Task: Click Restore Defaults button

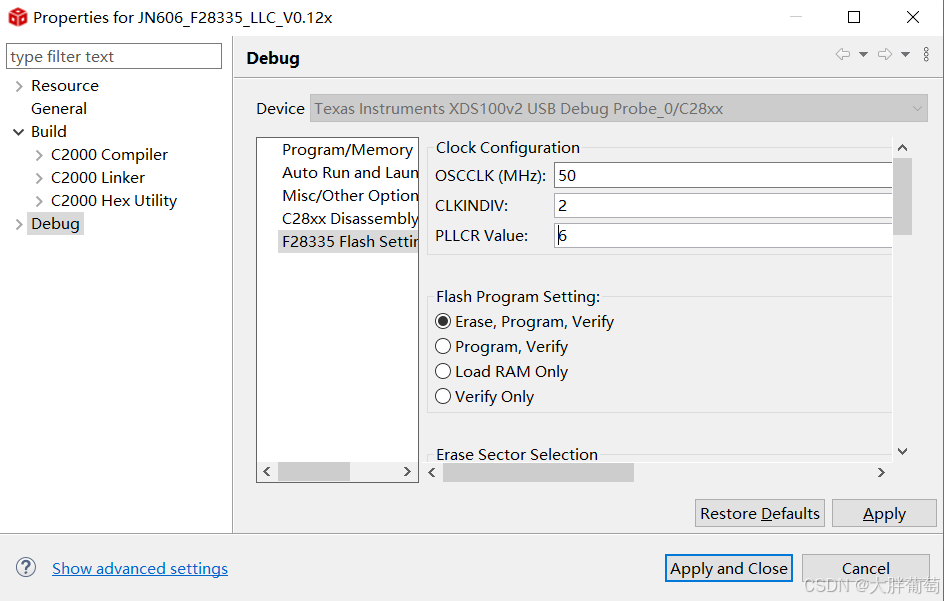Action: coord(760,513)
